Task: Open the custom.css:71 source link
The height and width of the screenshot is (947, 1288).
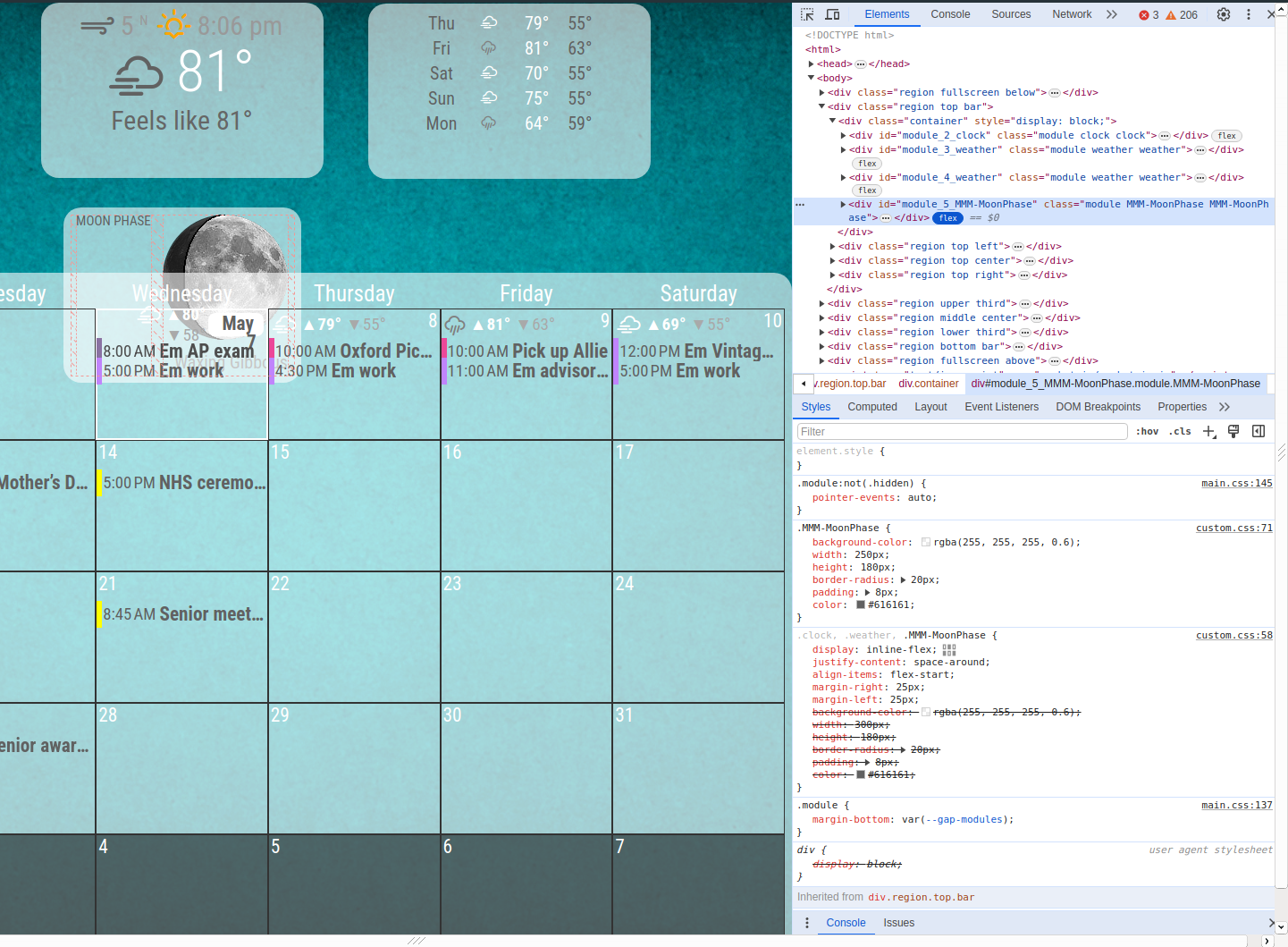Action: [1233, 528]
